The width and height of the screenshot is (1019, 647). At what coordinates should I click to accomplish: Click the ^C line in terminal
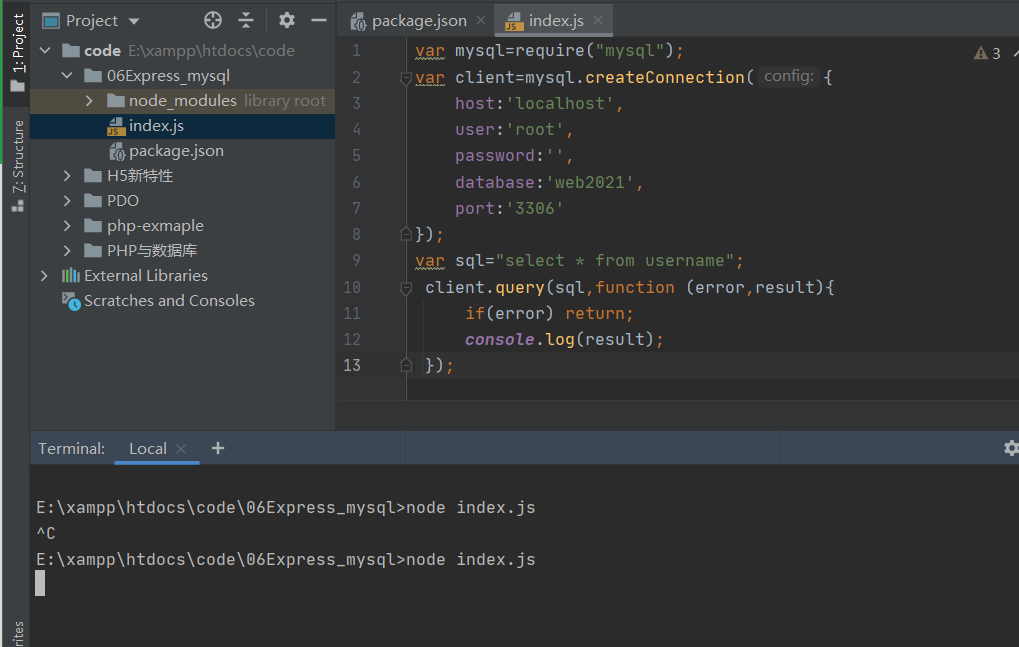[x=45, y=533]
